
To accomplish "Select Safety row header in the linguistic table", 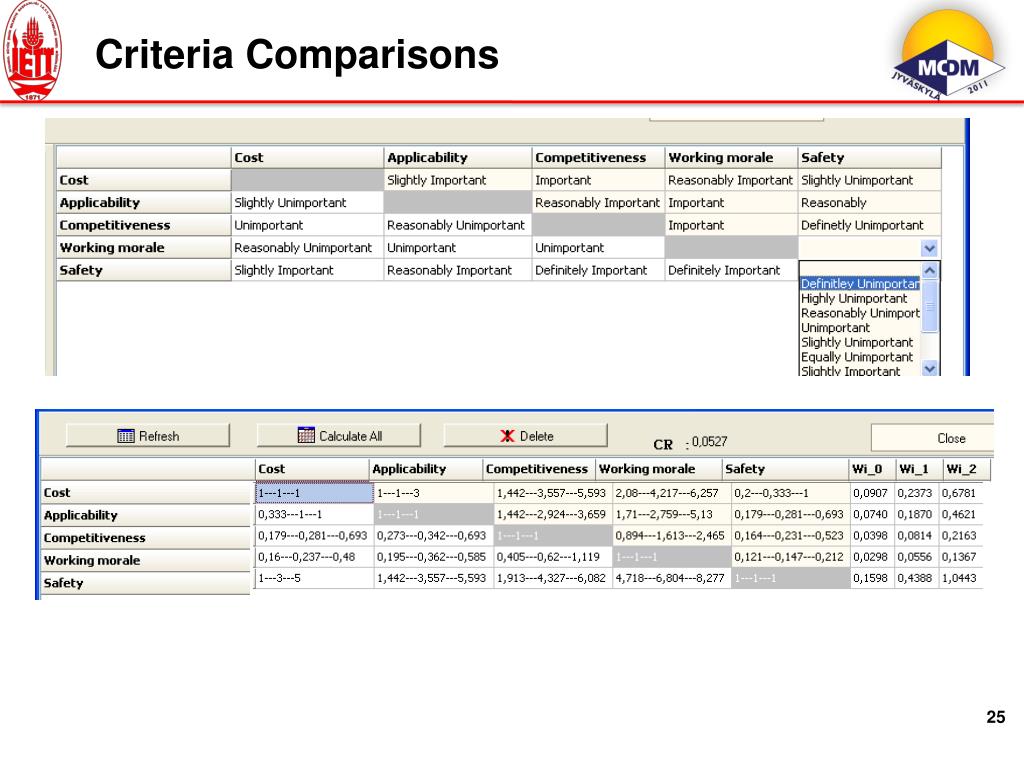I will [x=144, y=270].
